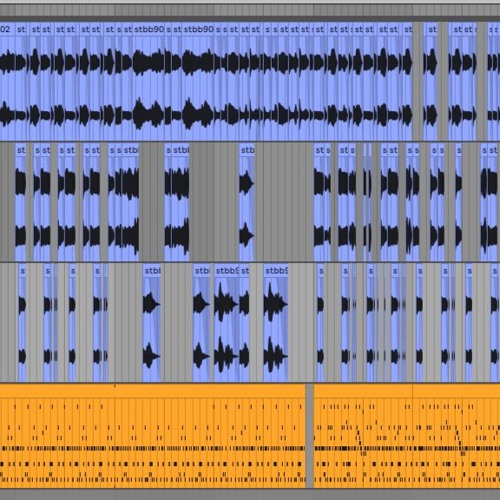
Task: Select the second "stbl" clip in the second track
Action: coord(181,202)
